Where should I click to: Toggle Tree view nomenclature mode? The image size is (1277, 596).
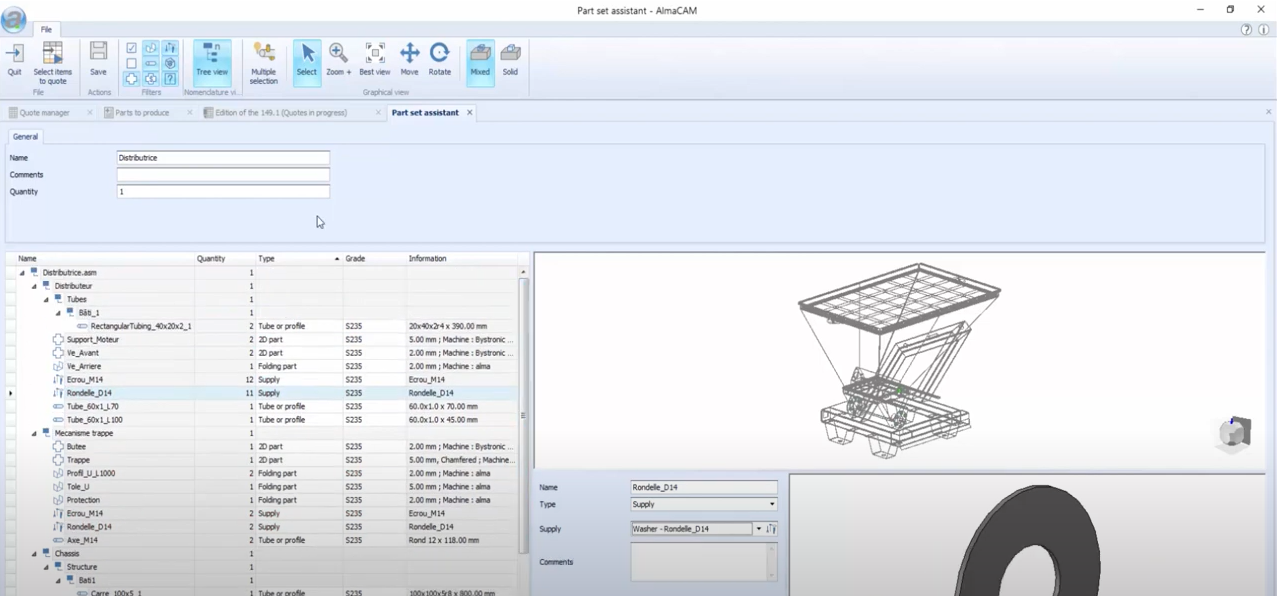pos(211,59)
